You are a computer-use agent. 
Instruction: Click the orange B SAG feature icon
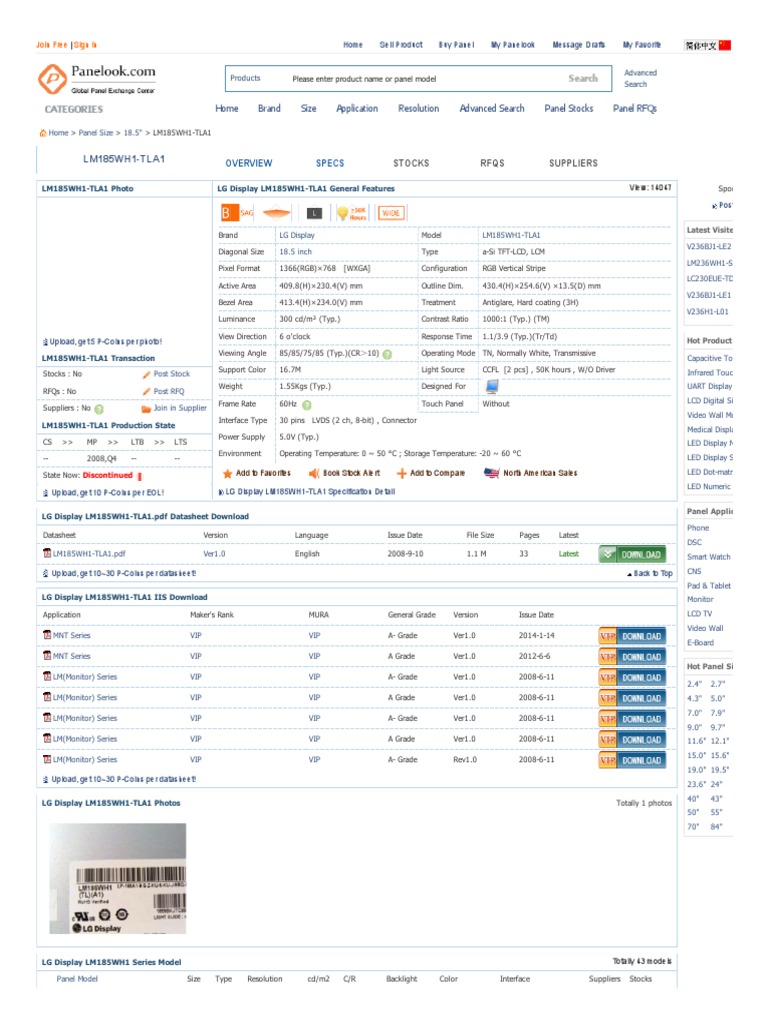pos(236,213)
